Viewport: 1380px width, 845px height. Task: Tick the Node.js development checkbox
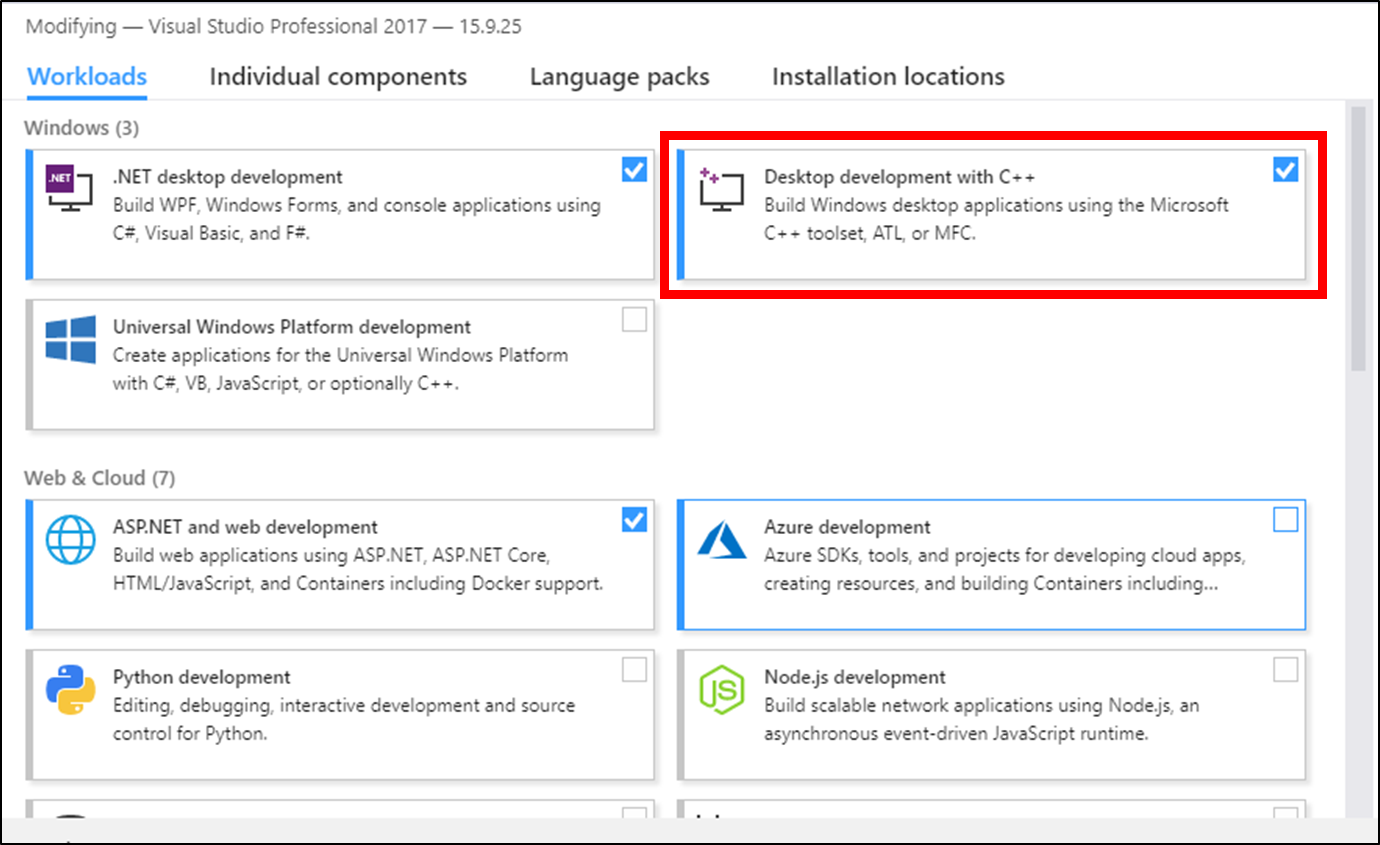[1285, 670]
